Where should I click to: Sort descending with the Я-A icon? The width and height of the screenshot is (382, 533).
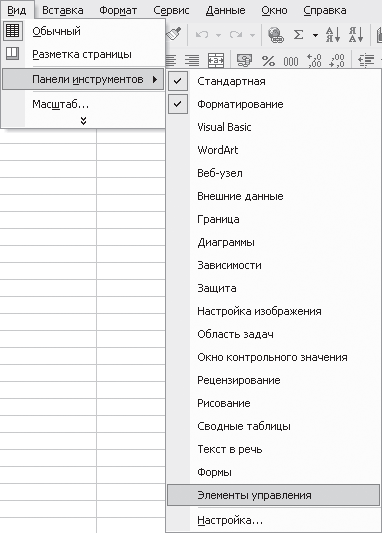[x=356, y=34]
